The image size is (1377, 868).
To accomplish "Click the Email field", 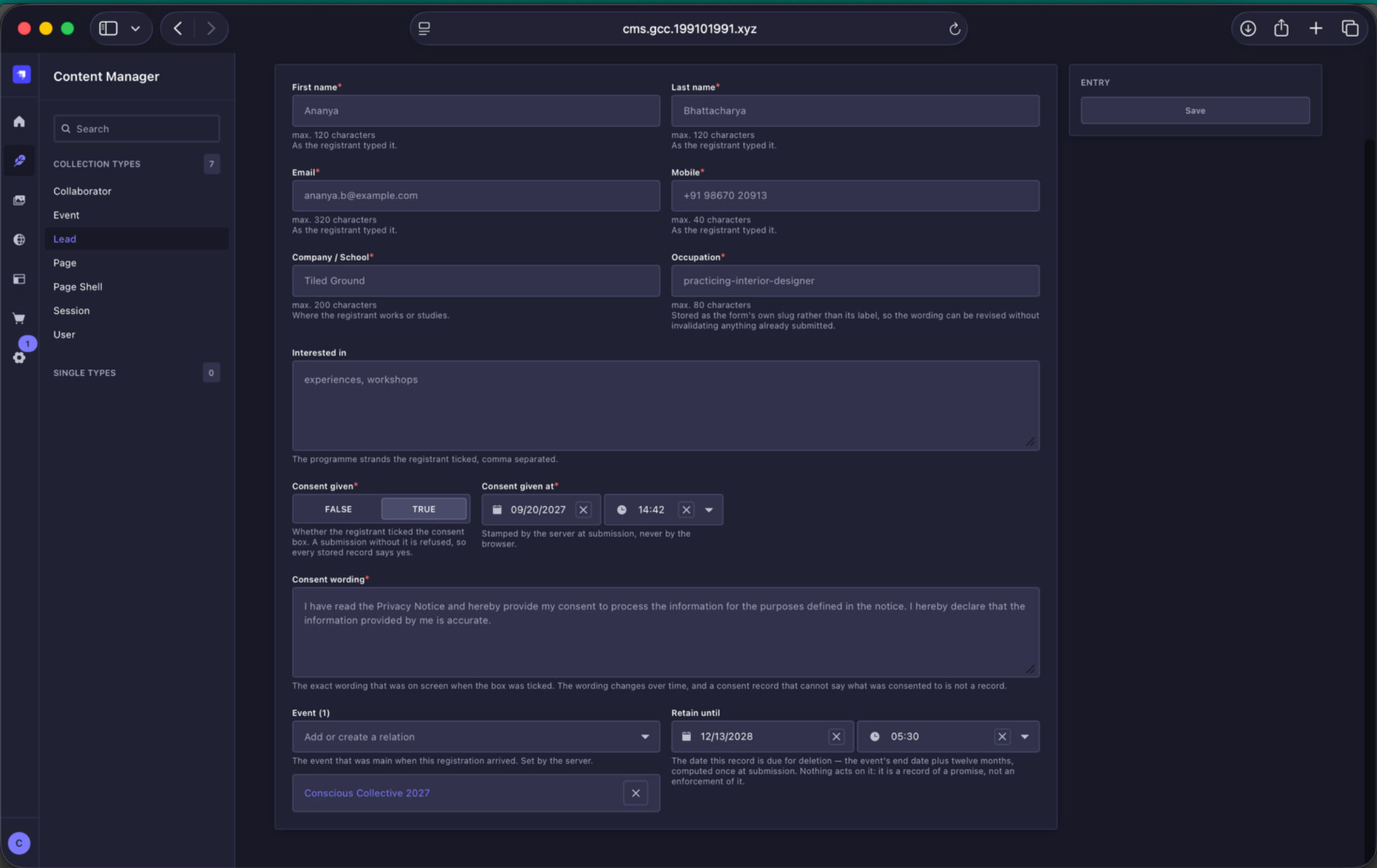I will tap(476, 196).
